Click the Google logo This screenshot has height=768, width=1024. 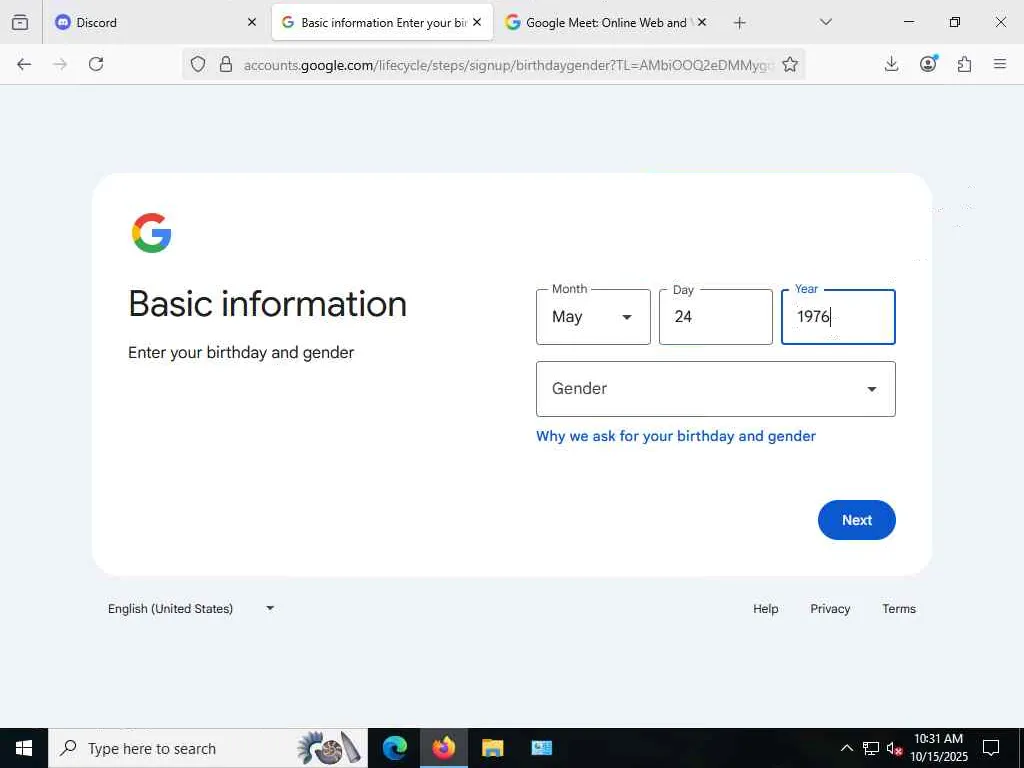coord(152,232)
